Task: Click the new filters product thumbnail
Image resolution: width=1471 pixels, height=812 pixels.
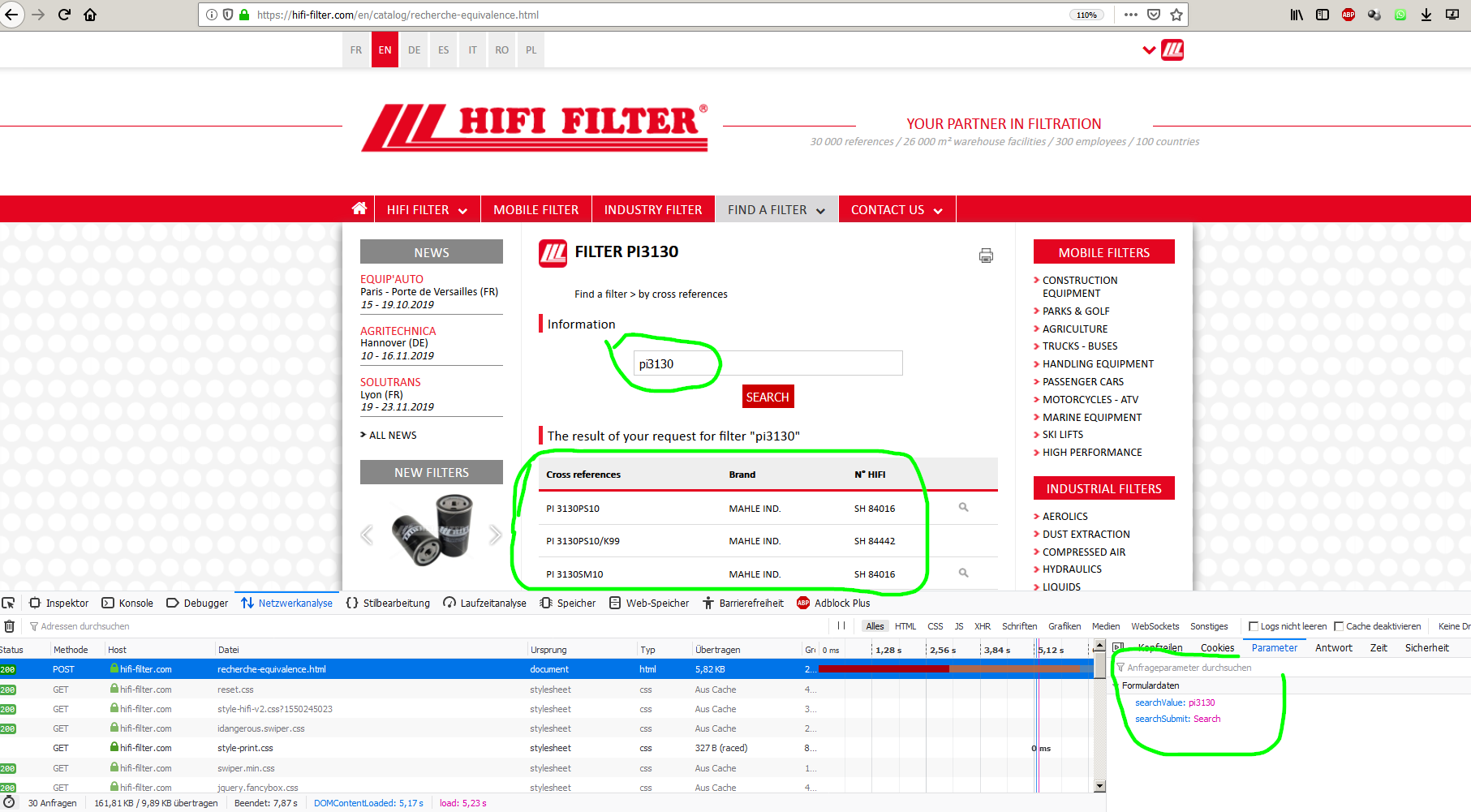Action: point(432,531)
